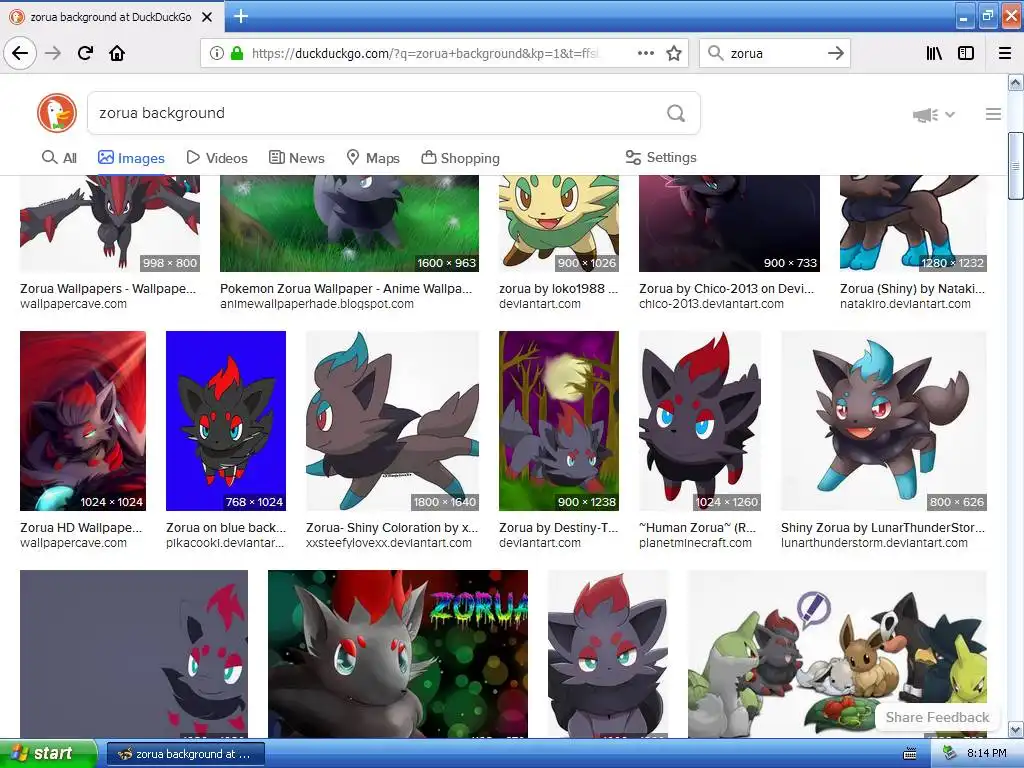Click the green secure padlock icon
The image size is (1024, 768).
pos(237,54)
